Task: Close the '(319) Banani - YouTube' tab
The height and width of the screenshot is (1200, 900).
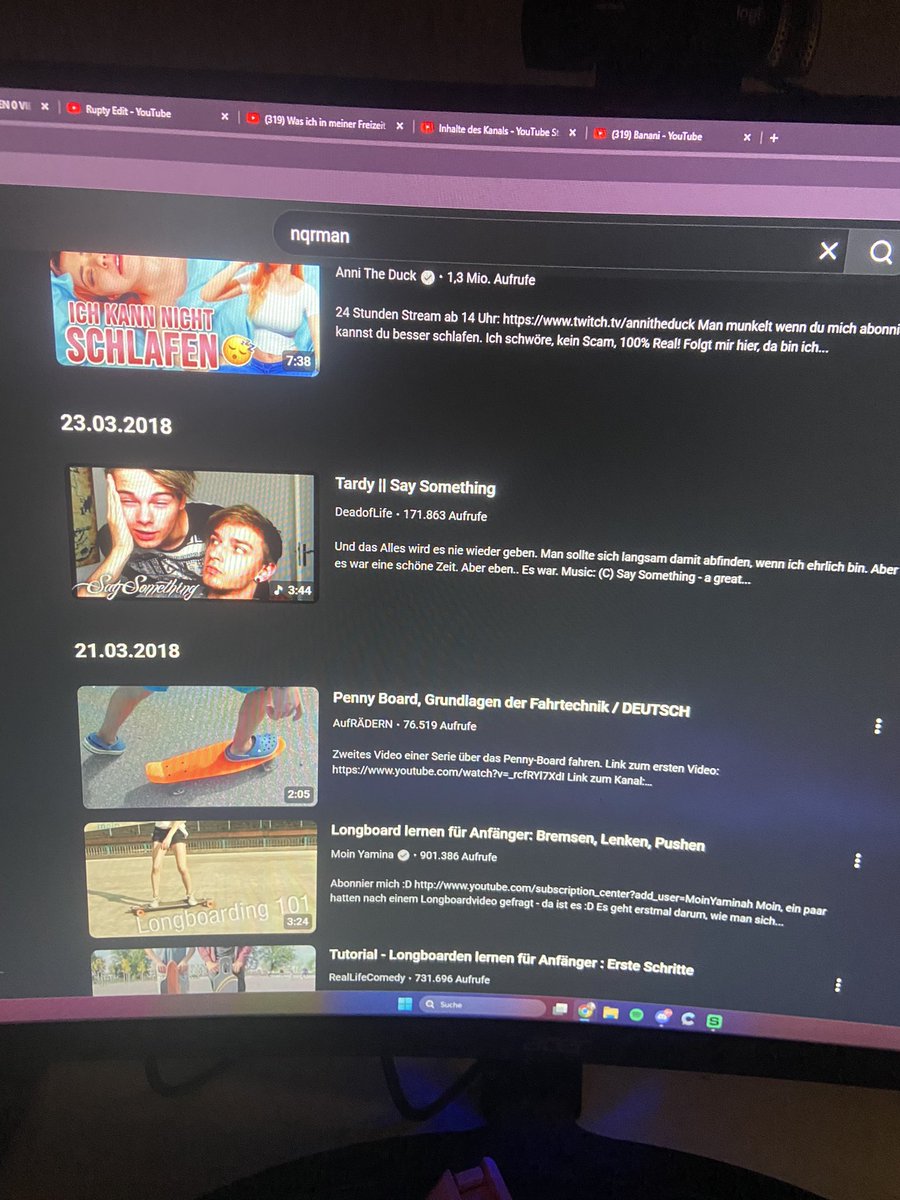Action: pyautogui.click(x=746, y=138)
